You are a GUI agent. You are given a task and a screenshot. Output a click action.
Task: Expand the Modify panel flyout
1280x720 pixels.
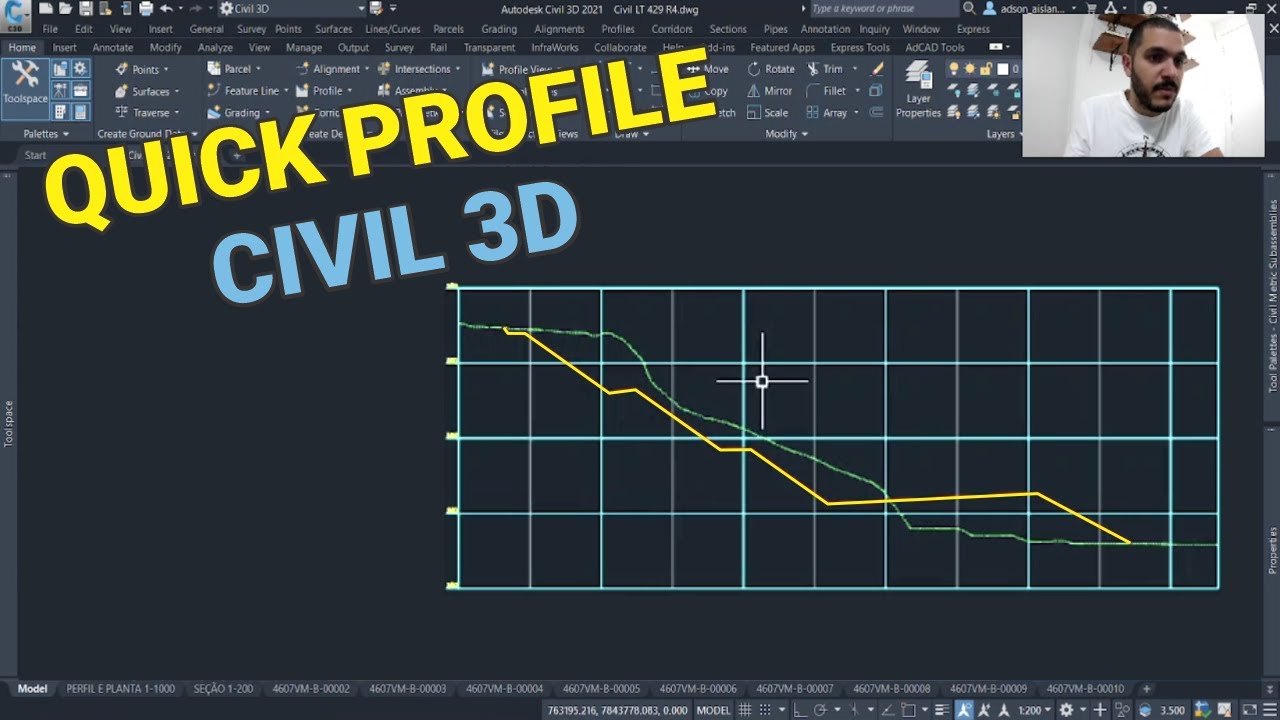787,134
